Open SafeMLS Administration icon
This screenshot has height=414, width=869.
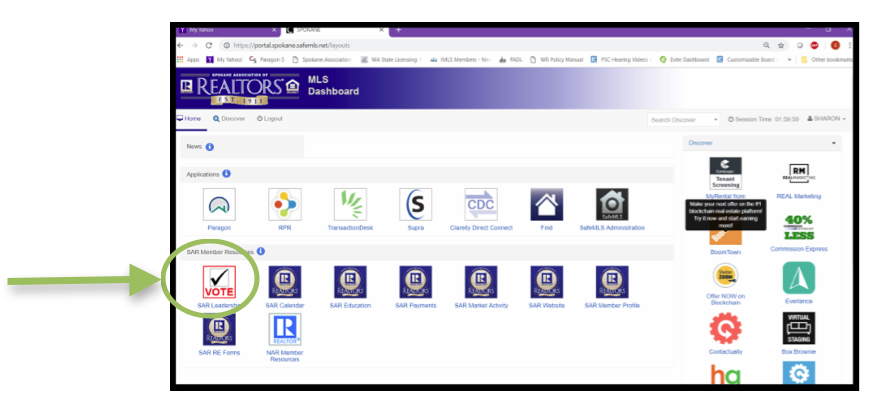[x=612, y=205]
